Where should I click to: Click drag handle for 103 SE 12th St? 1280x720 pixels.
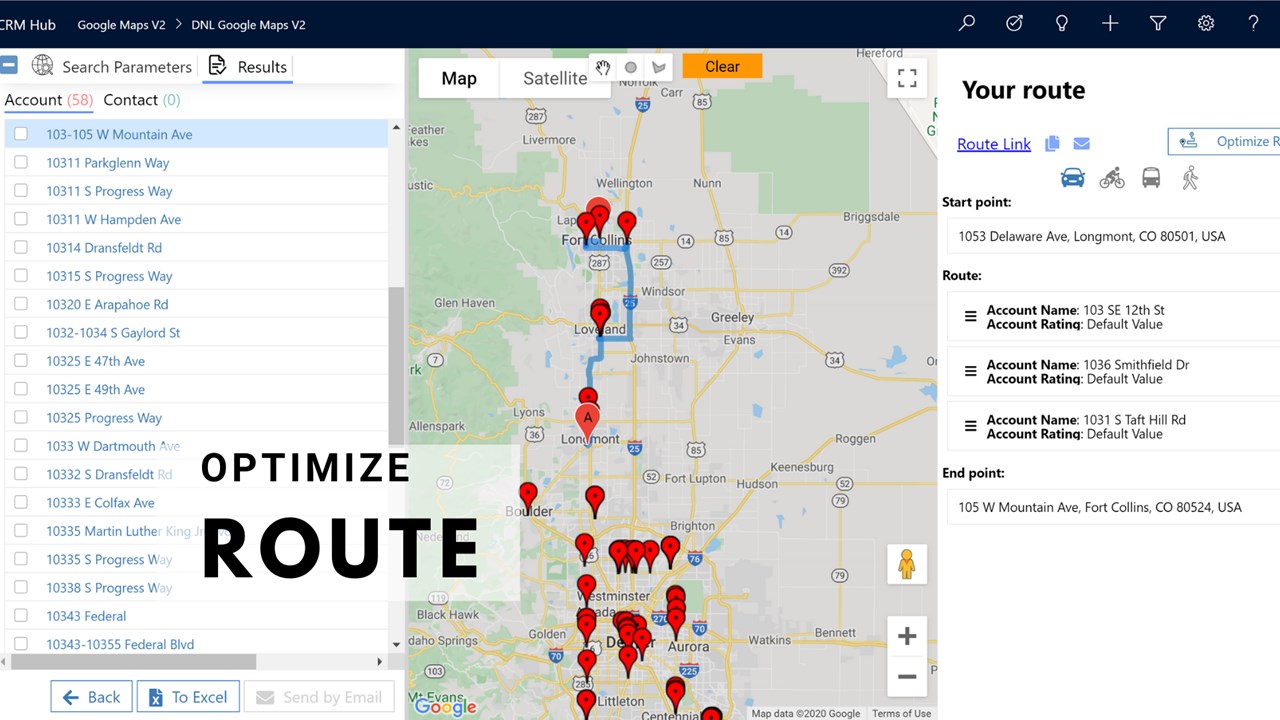pyautogui.click(x=970, y=316)
